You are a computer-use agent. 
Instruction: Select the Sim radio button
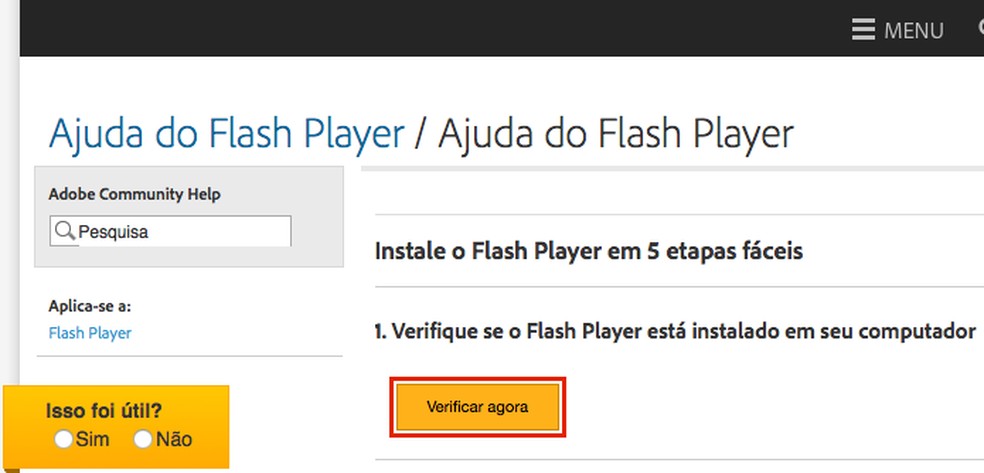click(63, 439)
